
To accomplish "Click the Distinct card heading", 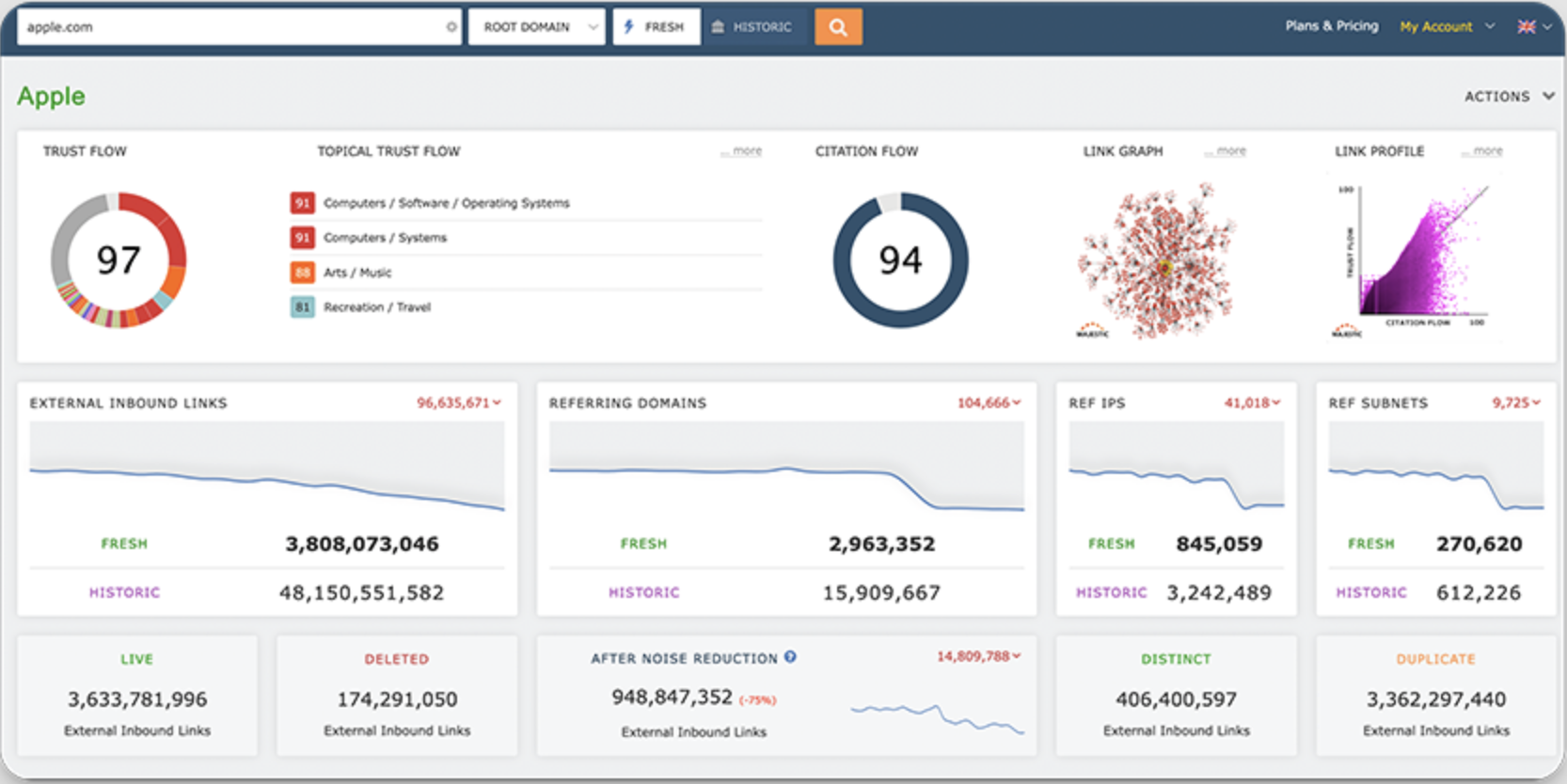I will tap(1176, 659).
